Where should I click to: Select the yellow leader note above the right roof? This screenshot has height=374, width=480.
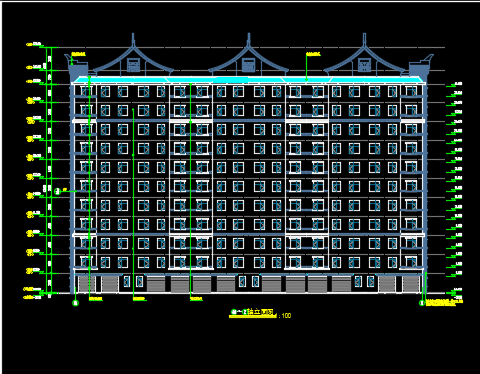coord(313,54)
